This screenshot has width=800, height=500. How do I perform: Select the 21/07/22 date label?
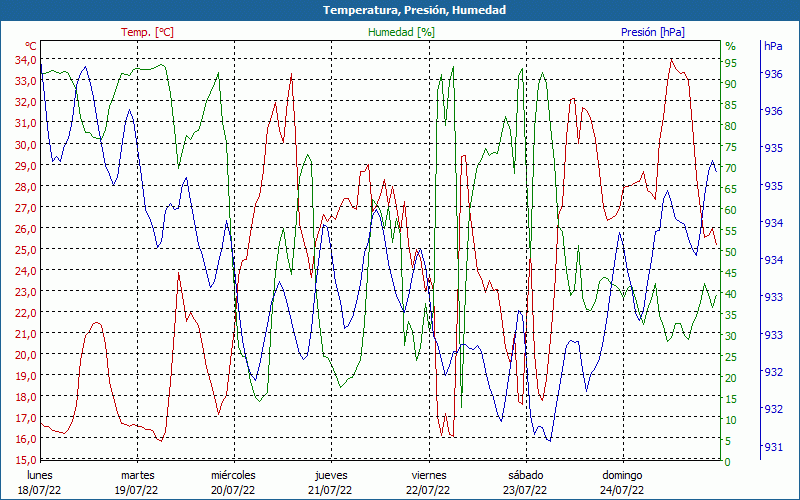(330, 490)
